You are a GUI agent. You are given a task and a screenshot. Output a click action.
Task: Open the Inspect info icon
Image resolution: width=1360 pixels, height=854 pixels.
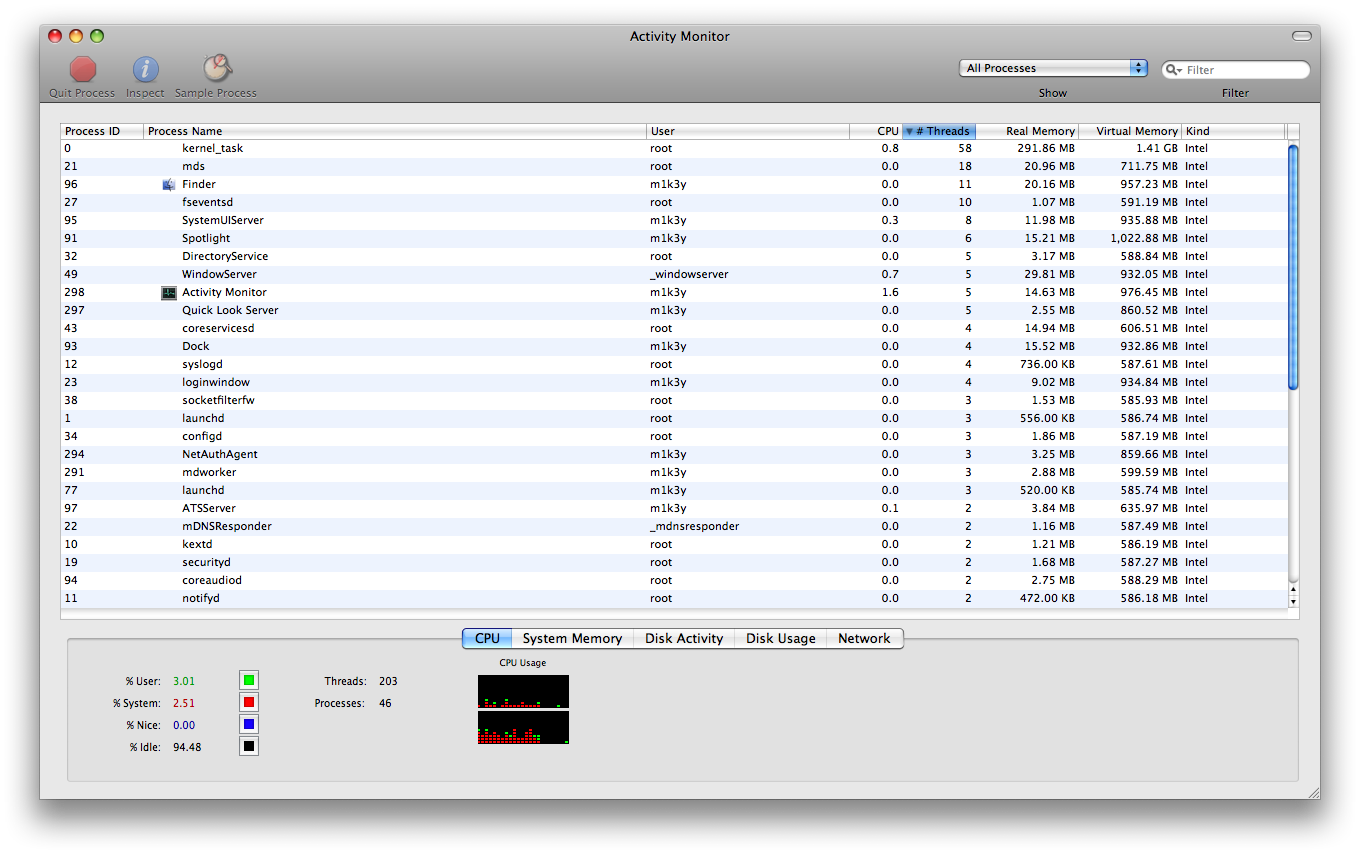click(146, 69)
